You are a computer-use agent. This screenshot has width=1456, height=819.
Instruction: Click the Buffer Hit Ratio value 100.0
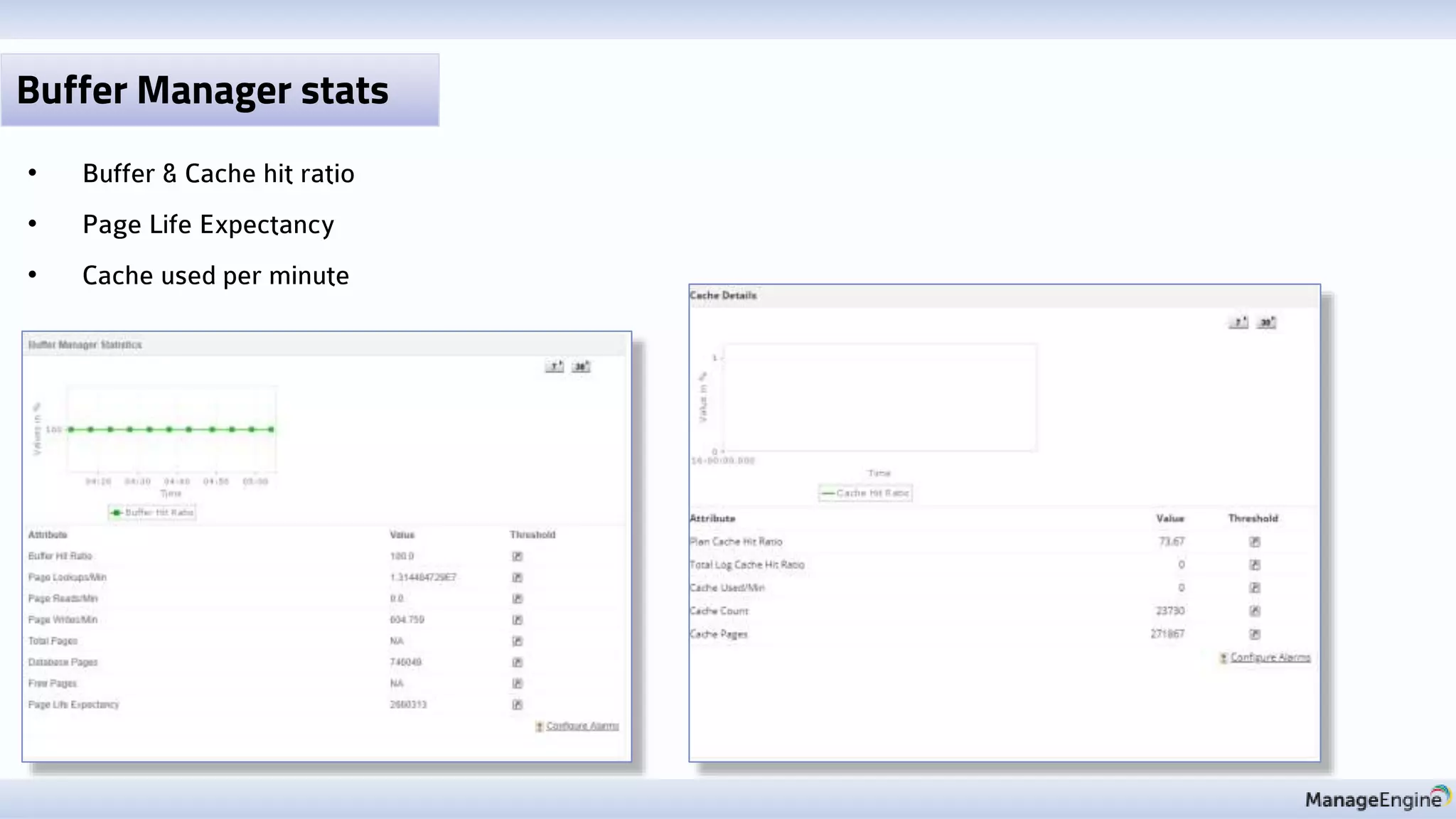tap(402, 556)
